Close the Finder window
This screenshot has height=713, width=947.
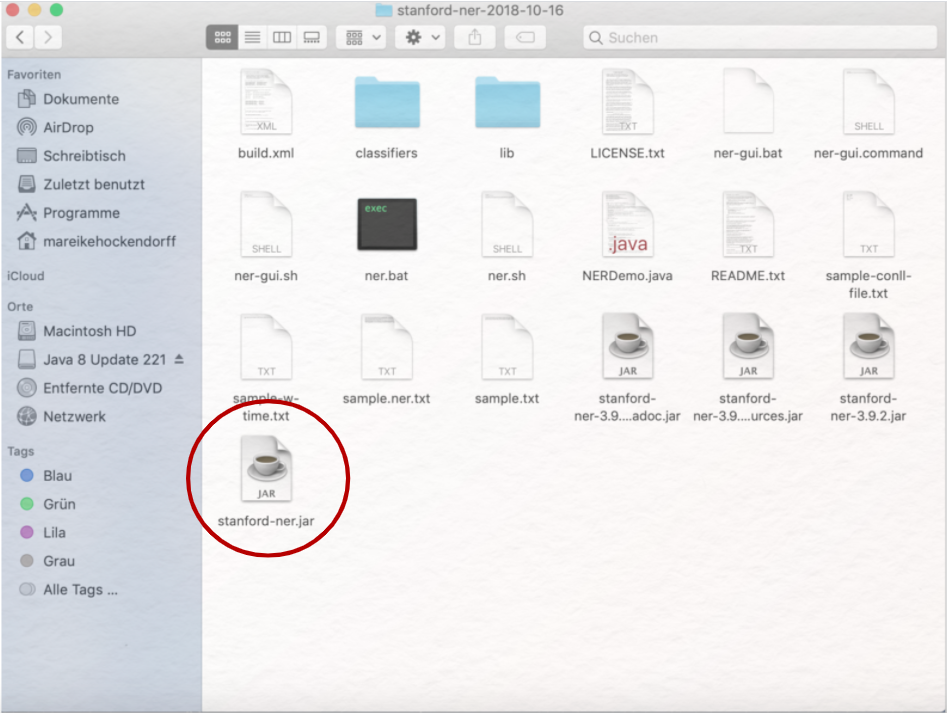[x=11, y=10]
